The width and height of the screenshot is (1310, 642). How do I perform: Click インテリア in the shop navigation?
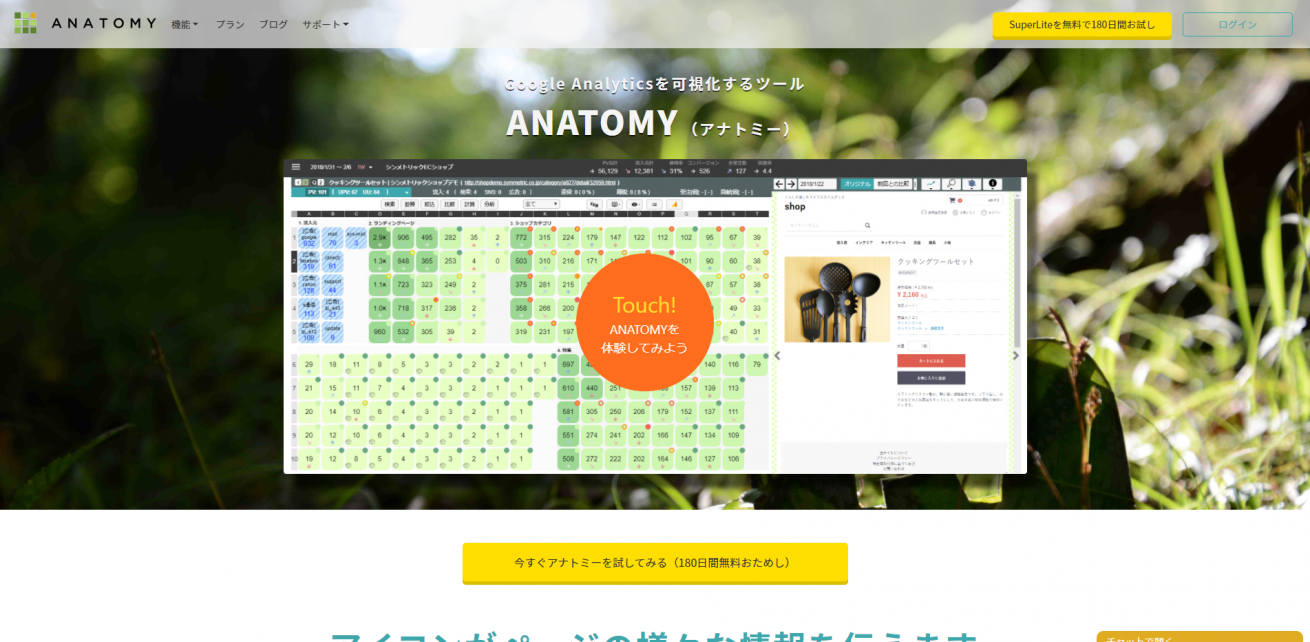tap(864, 243)
